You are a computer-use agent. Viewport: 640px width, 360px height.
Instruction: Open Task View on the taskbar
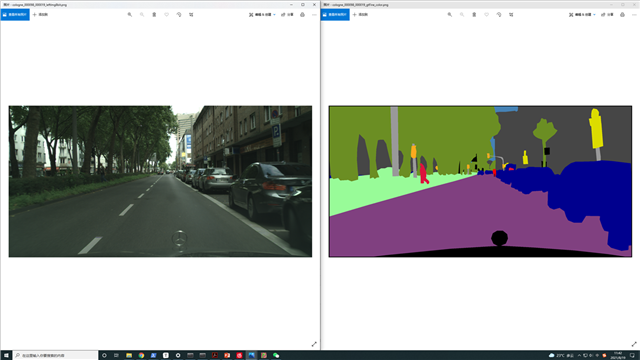116,356
